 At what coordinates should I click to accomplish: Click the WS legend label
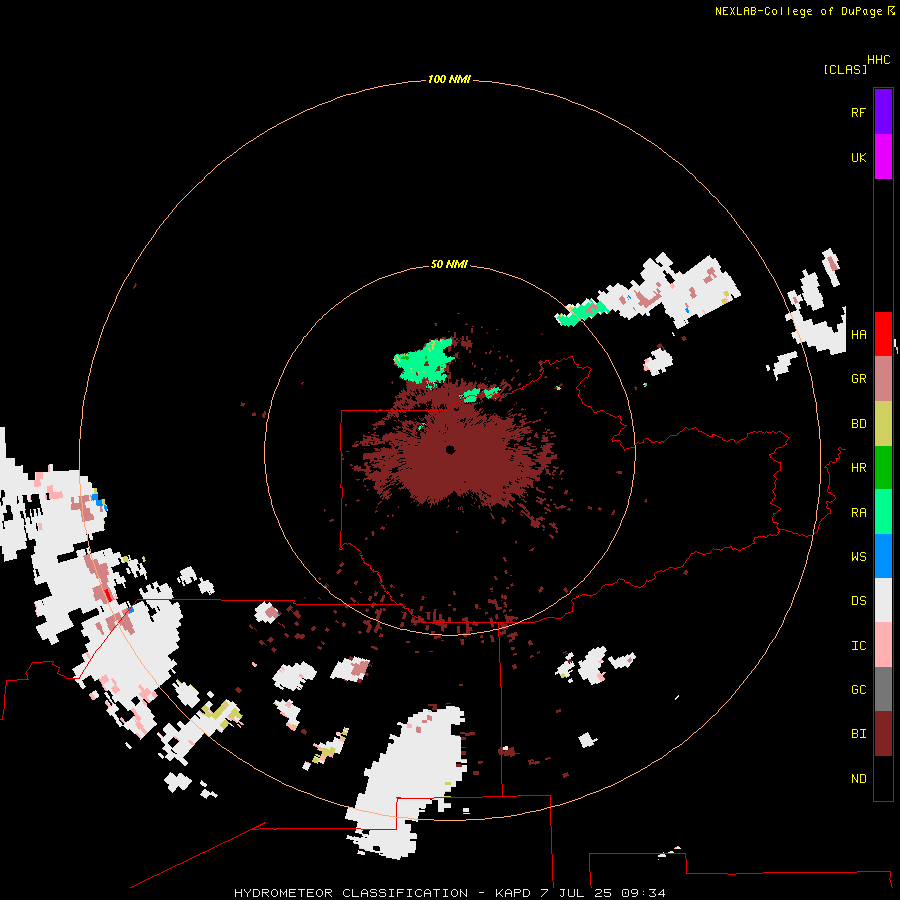[x=858, y=556]
